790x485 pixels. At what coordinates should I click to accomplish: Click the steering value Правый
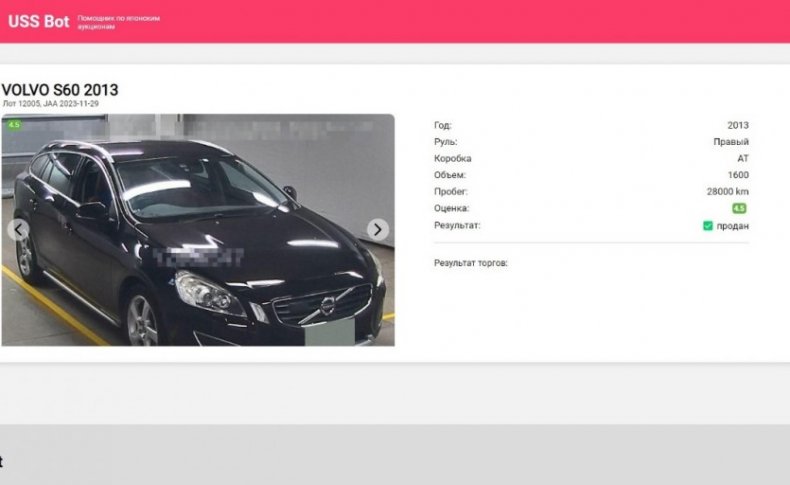click(x=731, y=142)
